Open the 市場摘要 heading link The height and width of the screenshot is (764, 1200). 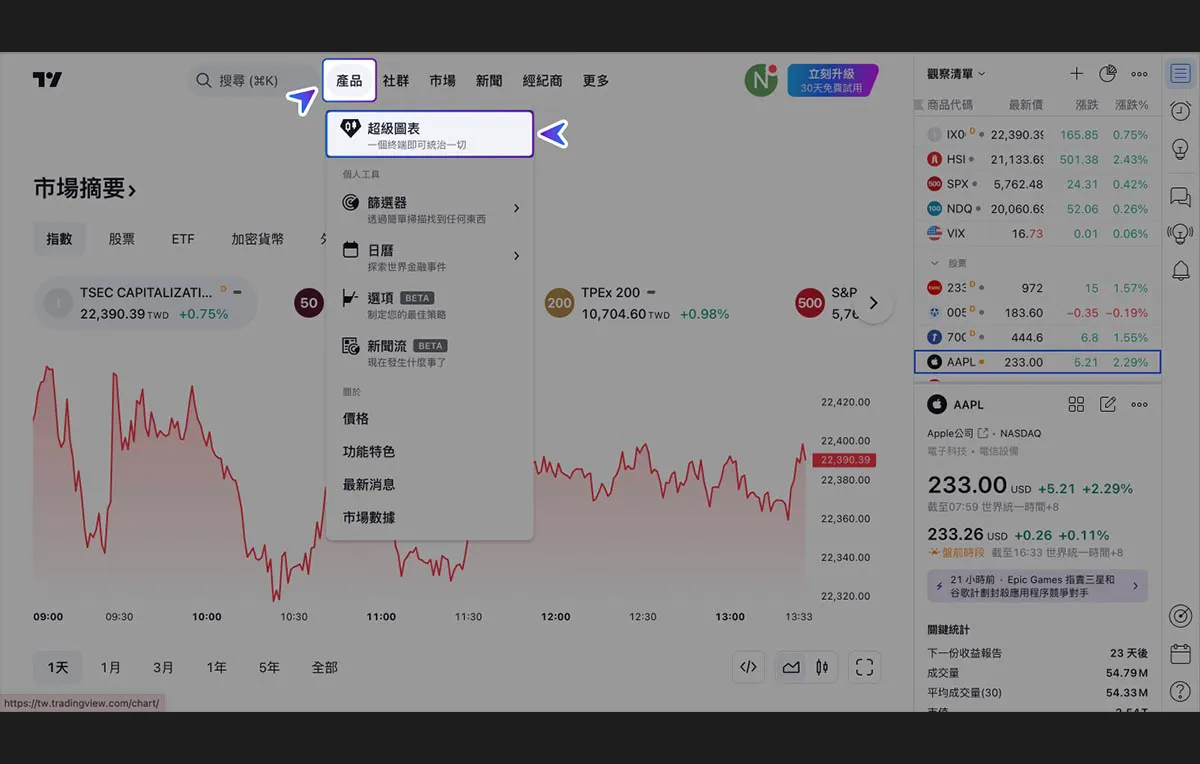point(85,188)
